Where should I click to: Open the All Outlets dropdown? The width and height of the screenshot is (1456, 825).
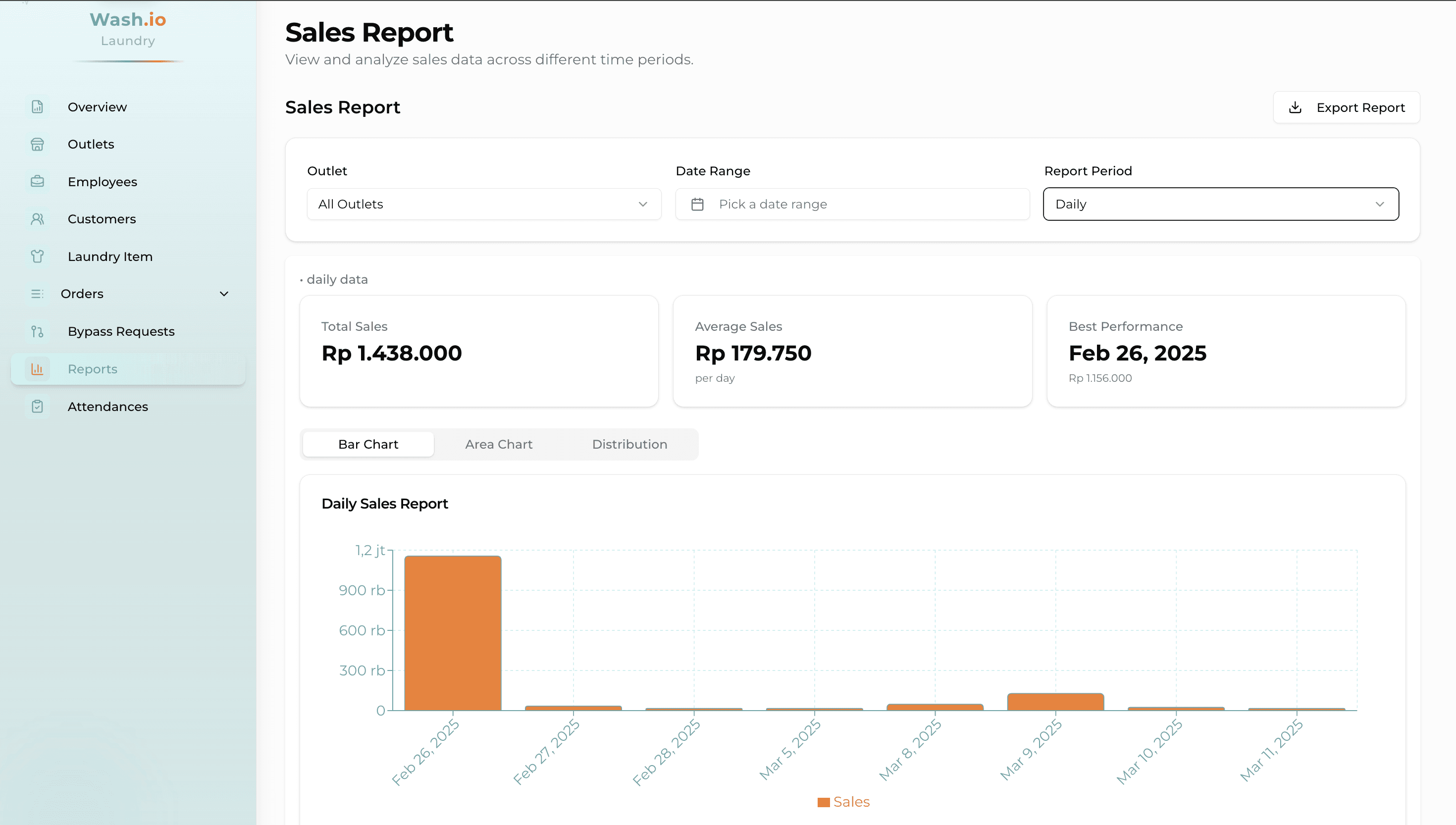(x=483, y=204)
